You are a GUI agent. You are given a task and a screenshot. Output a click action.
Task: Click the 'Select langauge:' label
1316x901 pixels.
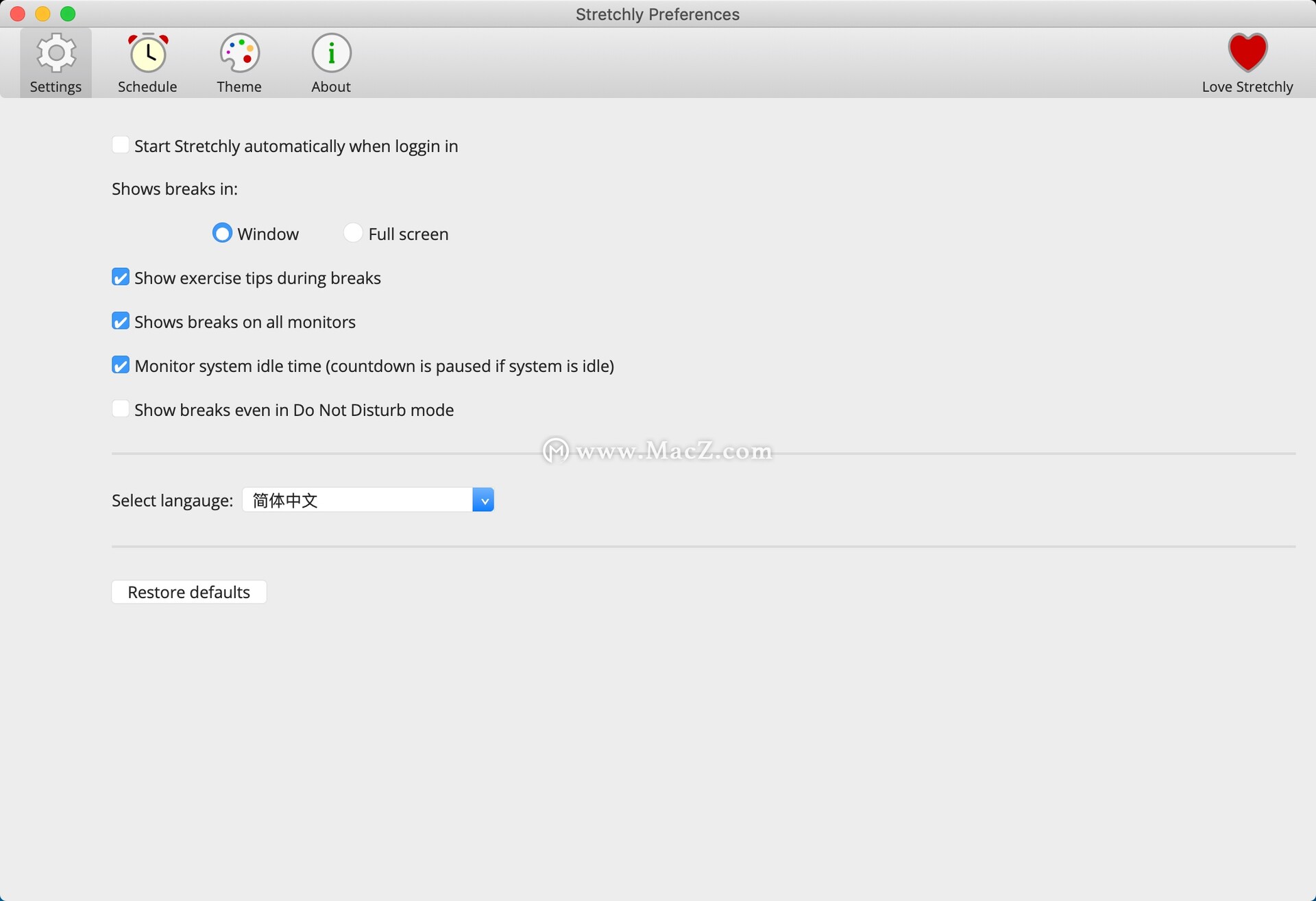[x=173, y=501]
